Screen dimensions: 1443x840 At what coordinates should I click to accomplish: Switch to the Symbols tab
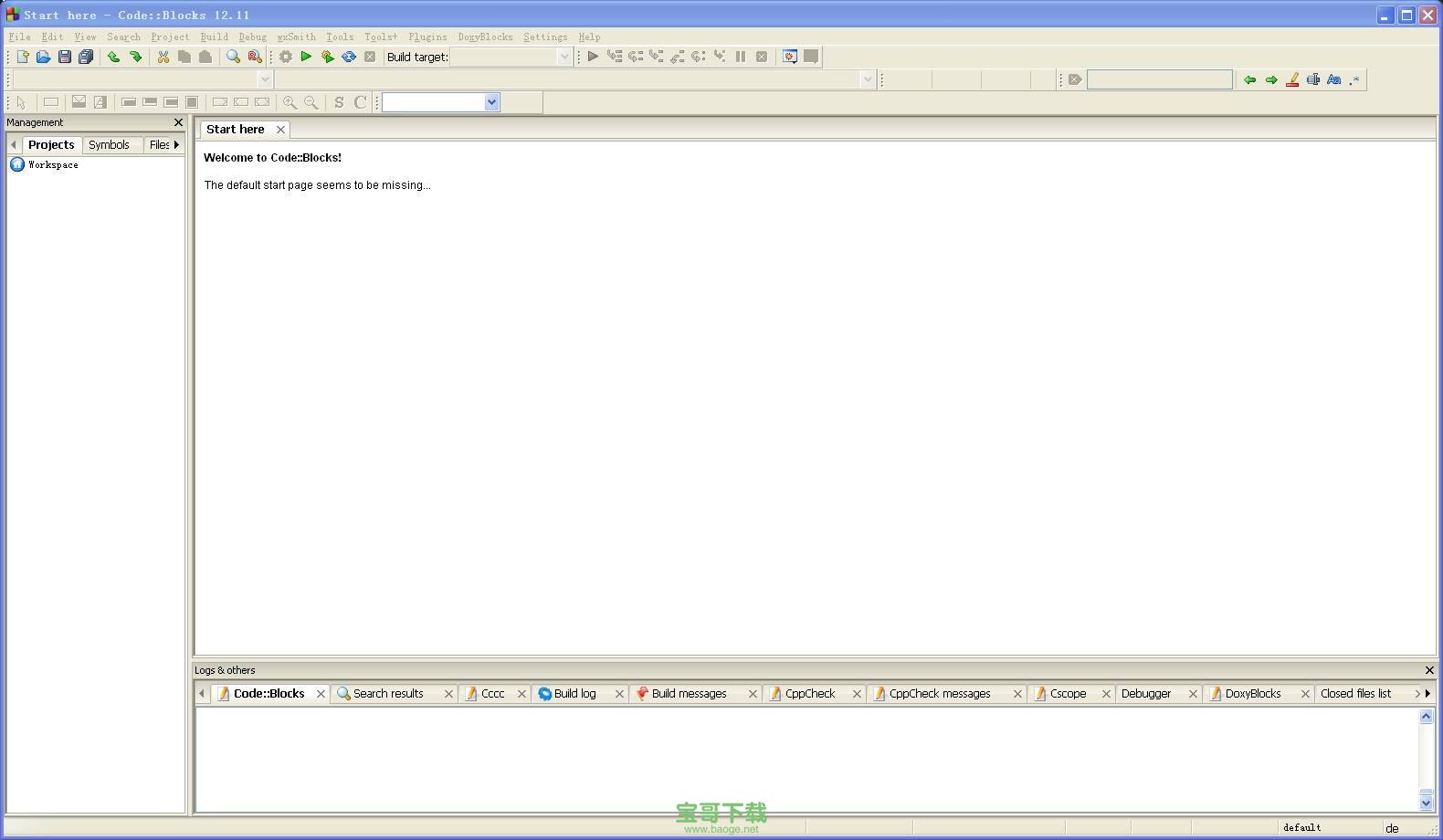point(109,144)
